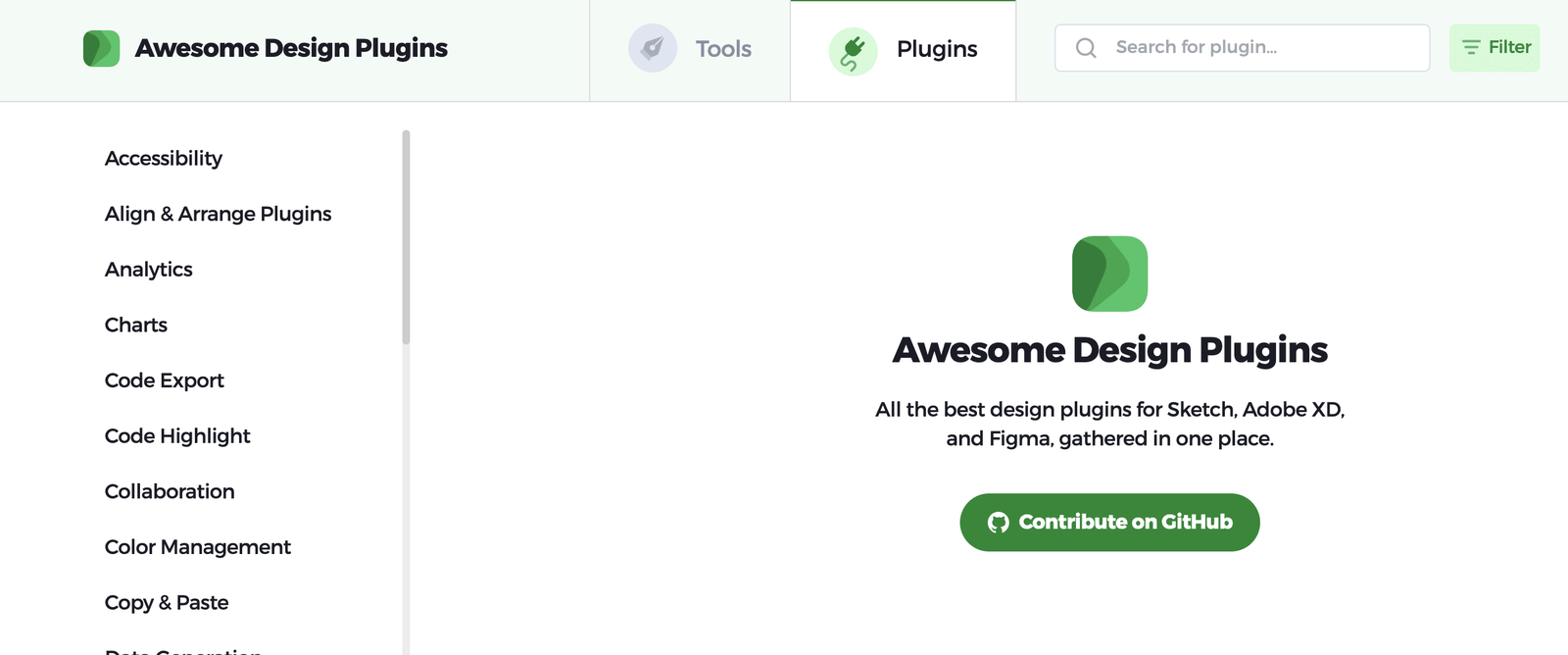Screen dimensions: 1568x655
Task: Click the Tools pen nib icon
Action: coord(653,48)
